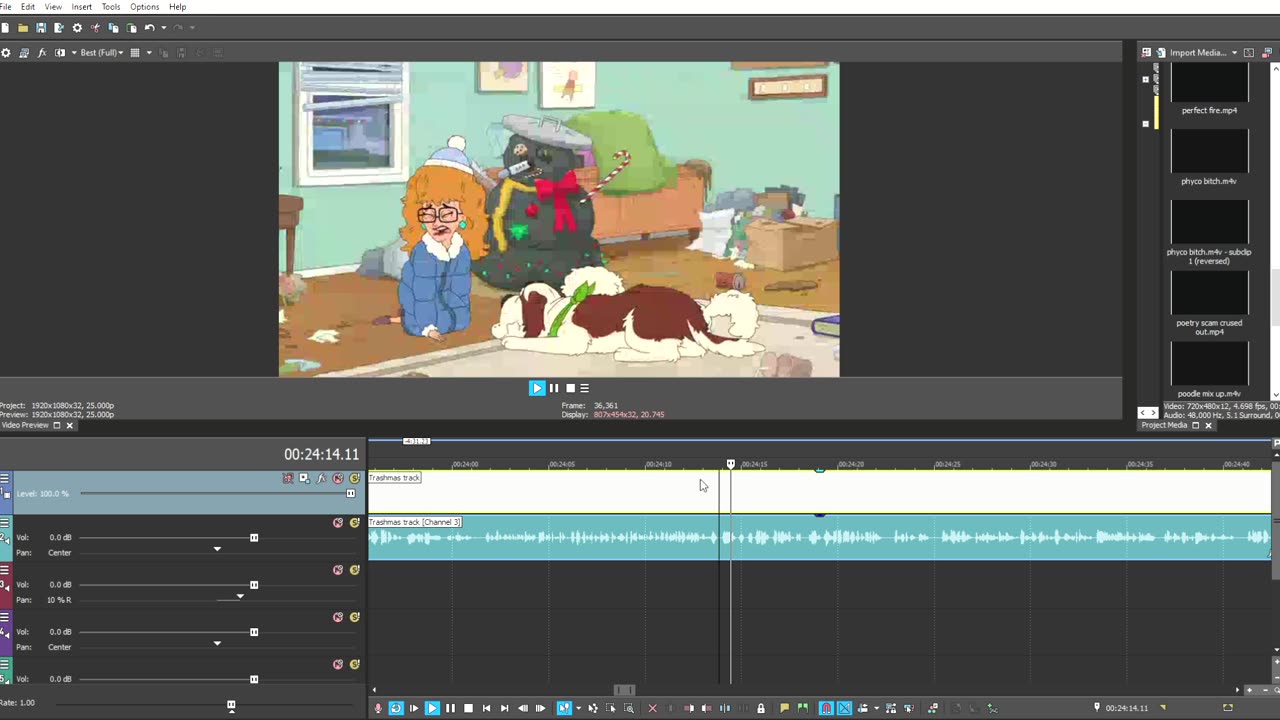
Task: Go to start of project
Action: point(486,708)
